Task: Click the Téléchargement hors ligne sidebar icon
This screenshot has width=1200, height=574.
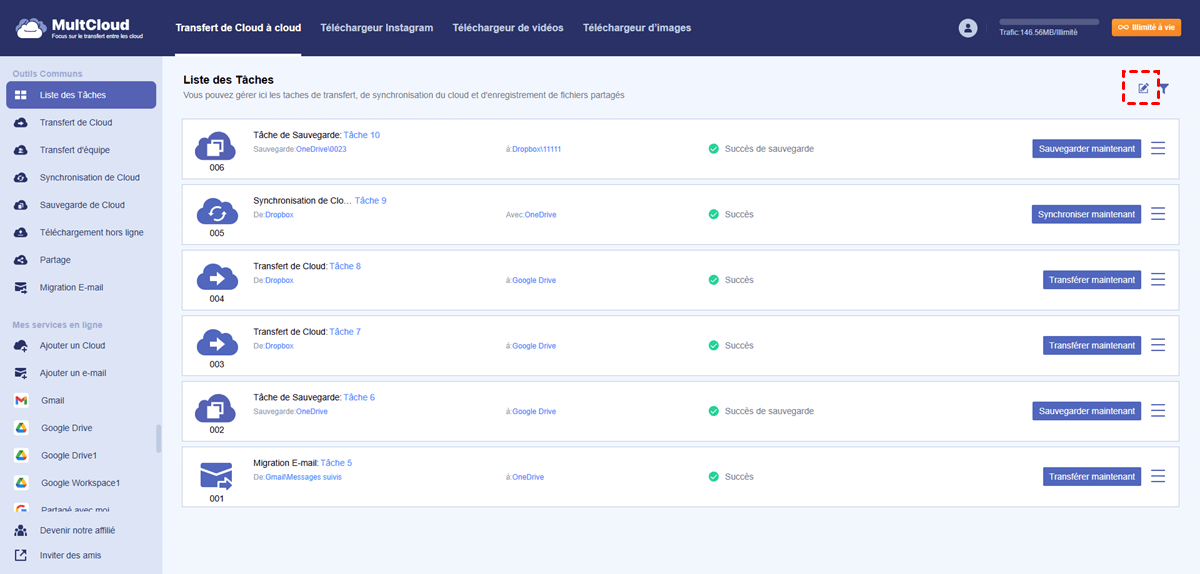Action: pyautogui.click(x=21, y=232)
